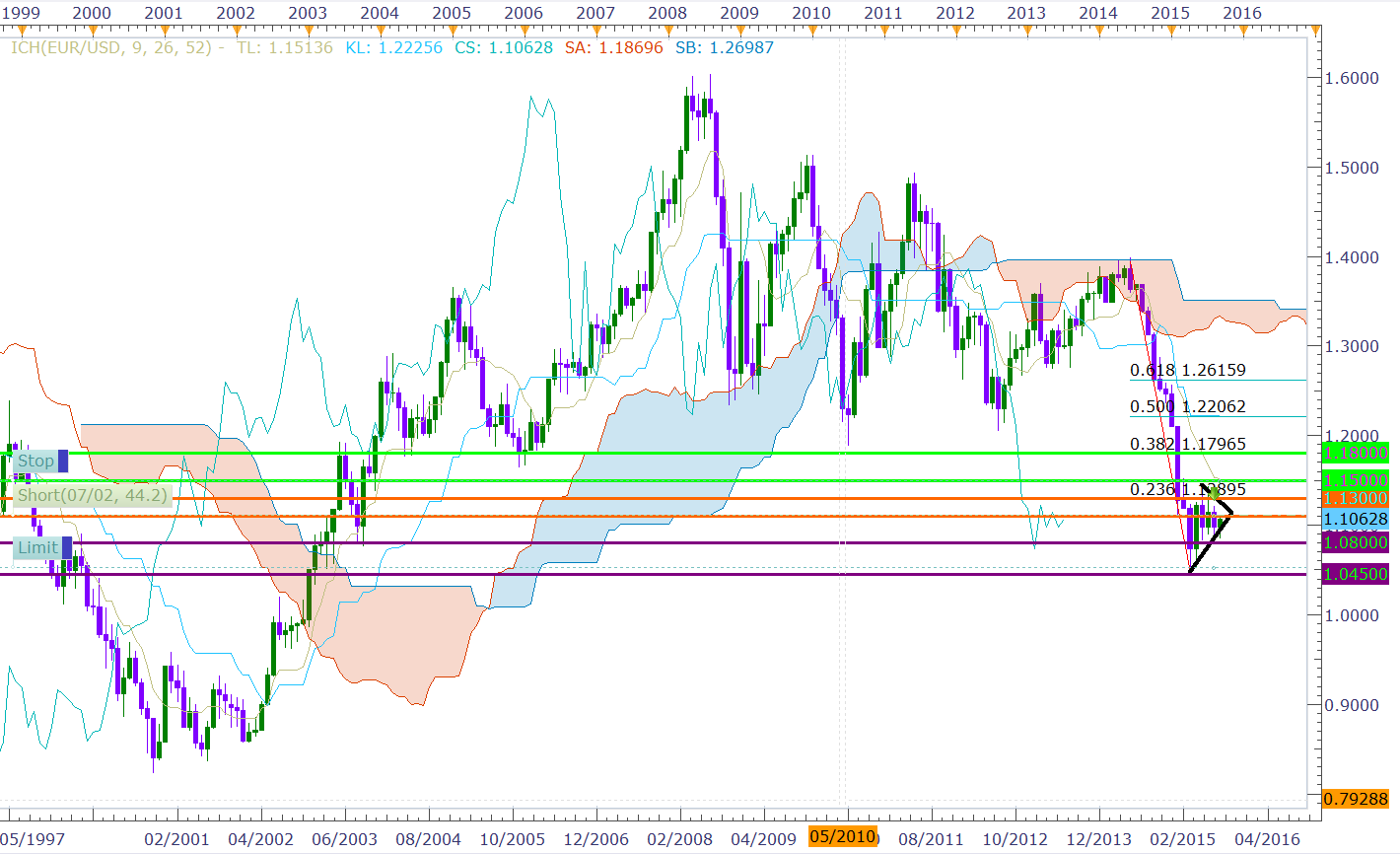This screenshot has width=1400, height=854.
Task: Click the 10/2005 bottom date label
Action: coord(512,839)
